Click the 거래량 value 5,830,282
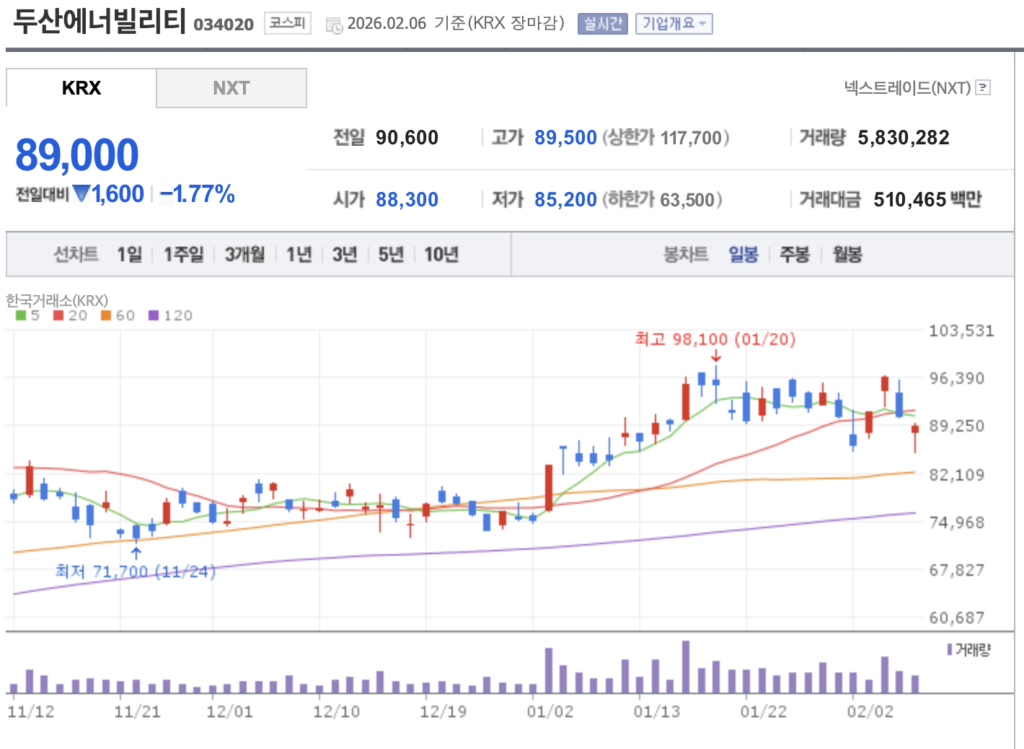 pyautogui.click(x=903, y=138)
